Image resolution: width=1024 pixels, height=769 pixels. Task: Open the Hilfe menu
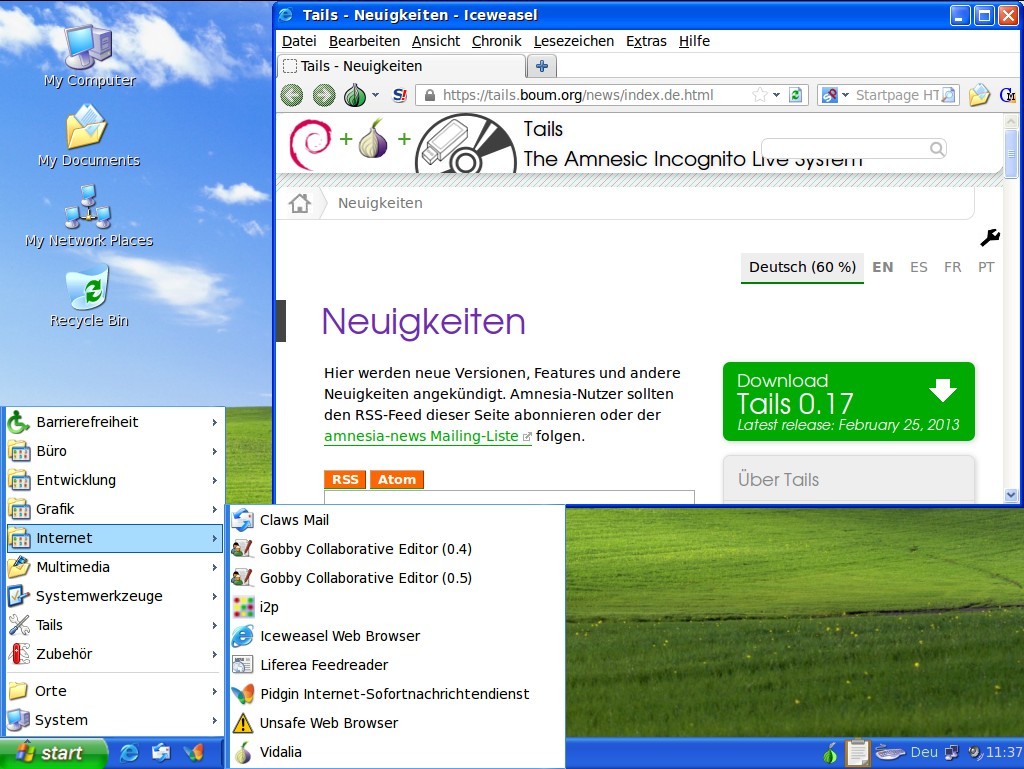tap(694, 41)
